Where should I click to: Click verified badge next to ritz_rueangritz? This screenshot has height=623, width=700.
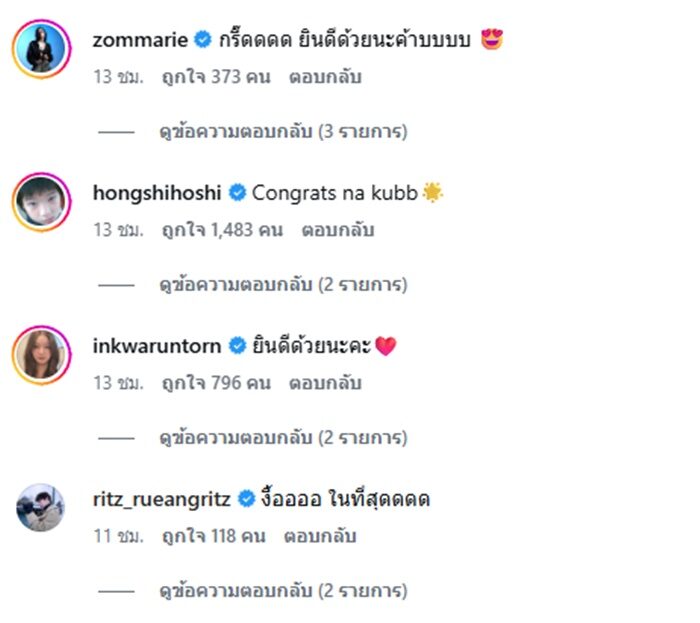[x=246, y=498]
